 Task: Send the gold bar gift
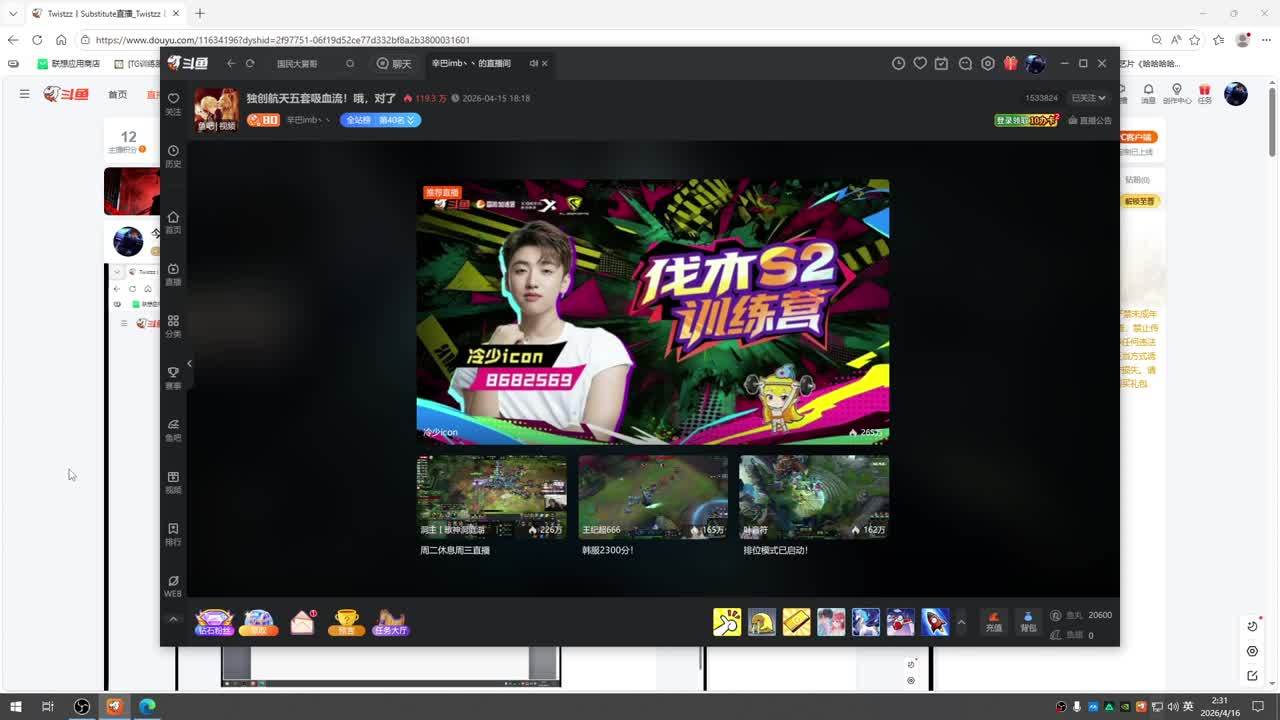(797, 621)
